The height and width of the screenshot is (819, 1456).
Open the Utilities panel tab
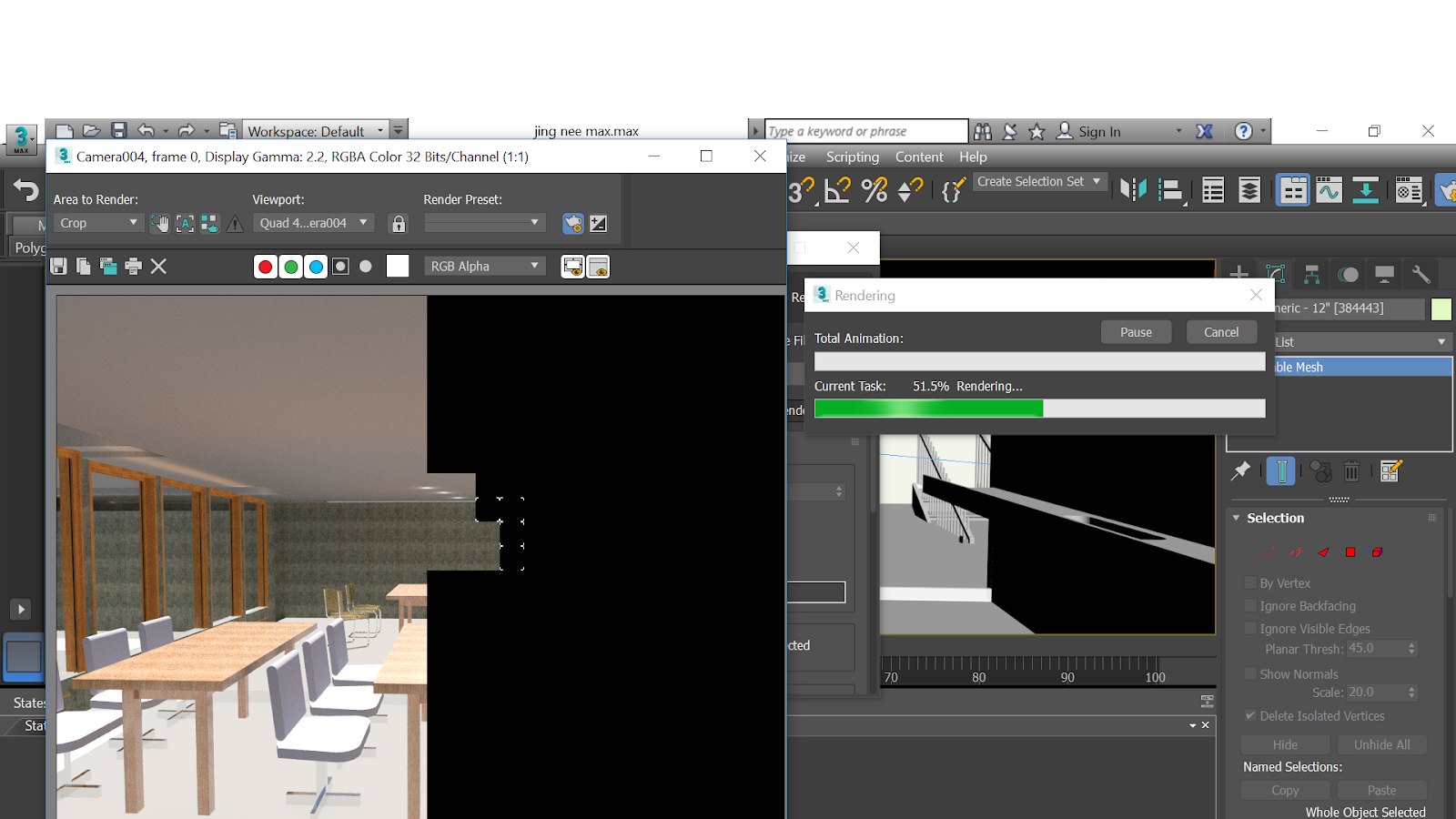(1421, 274)
